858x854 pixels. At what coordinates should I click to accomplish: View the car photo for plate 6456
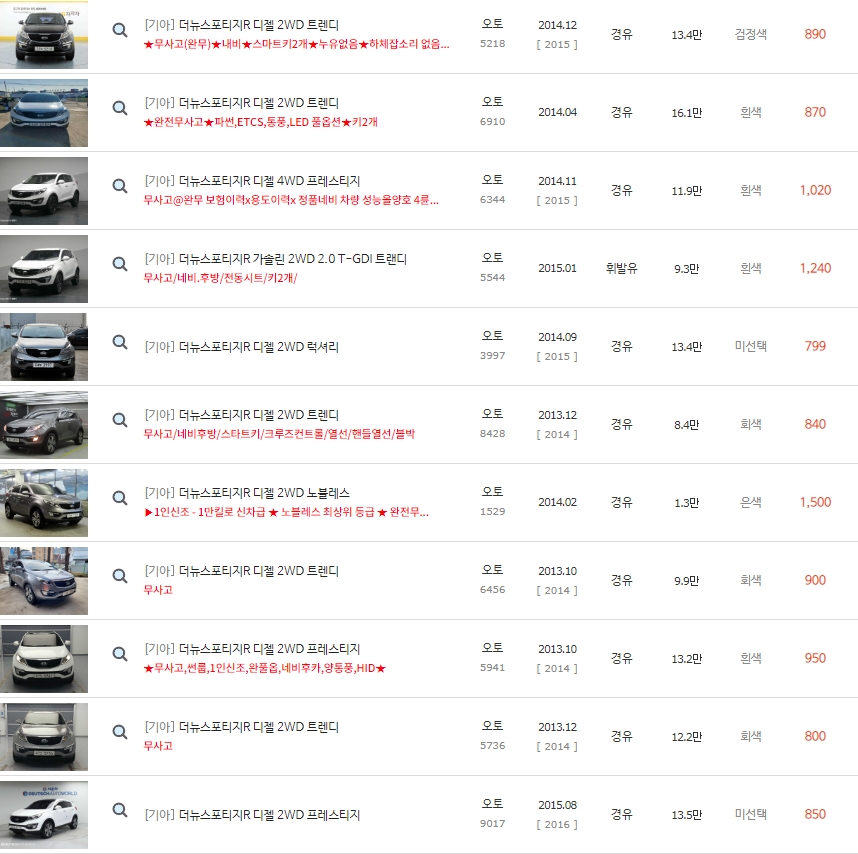click(x=44, y=580)
